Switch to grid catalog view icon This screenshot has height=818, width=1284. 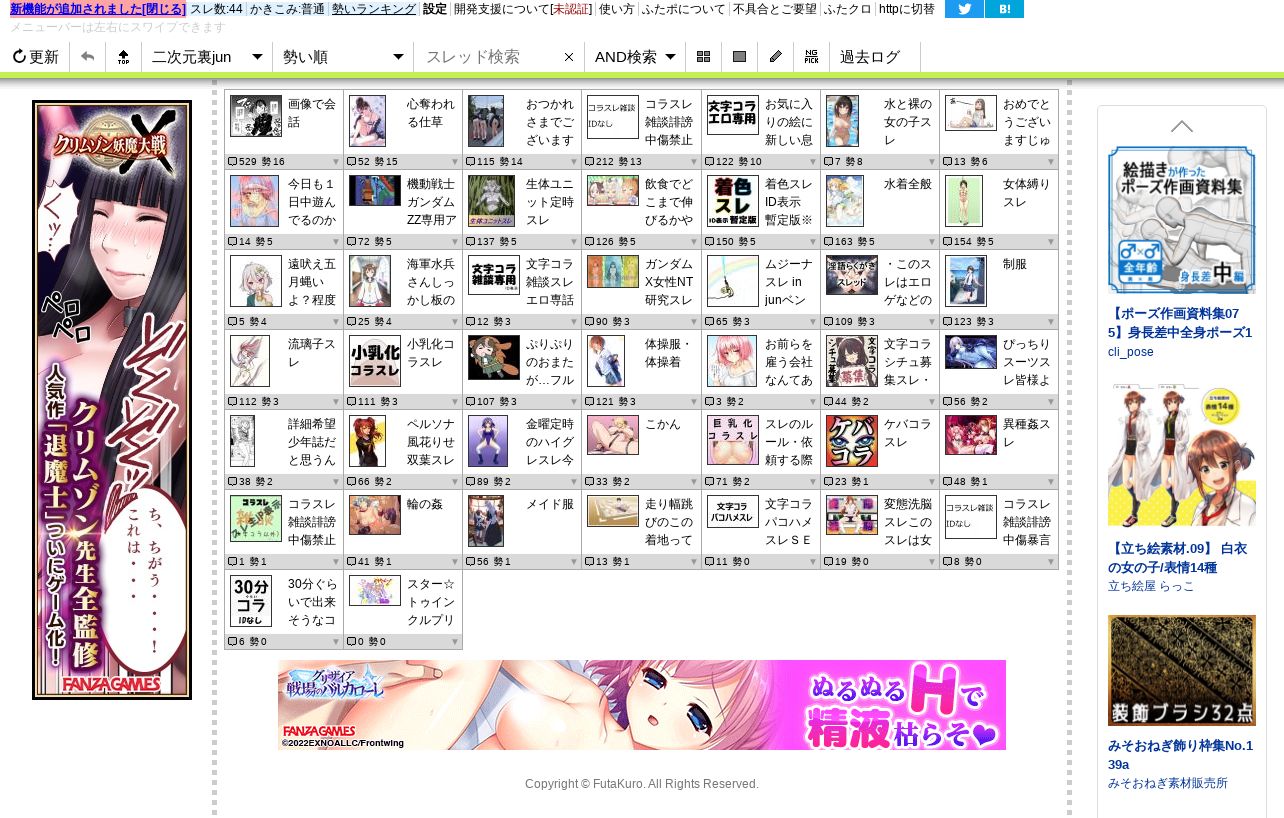point(704,57)
